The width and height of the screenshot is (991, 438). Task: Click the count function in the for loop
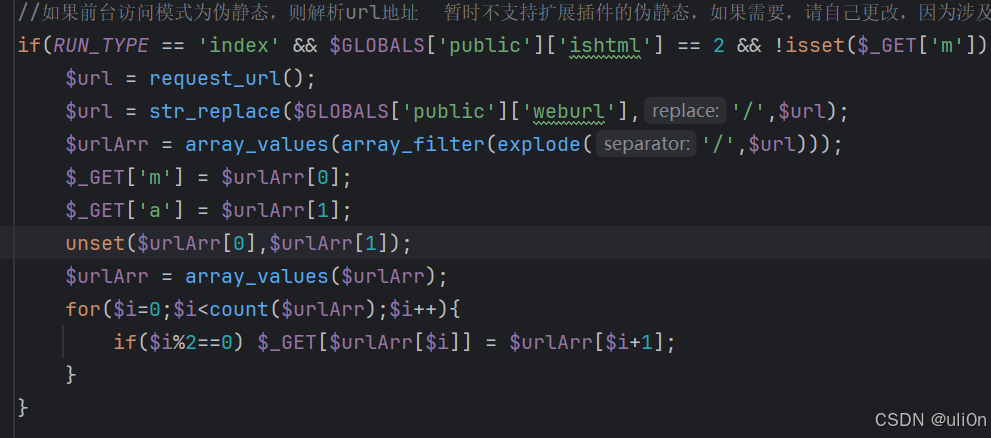(239, 310)
